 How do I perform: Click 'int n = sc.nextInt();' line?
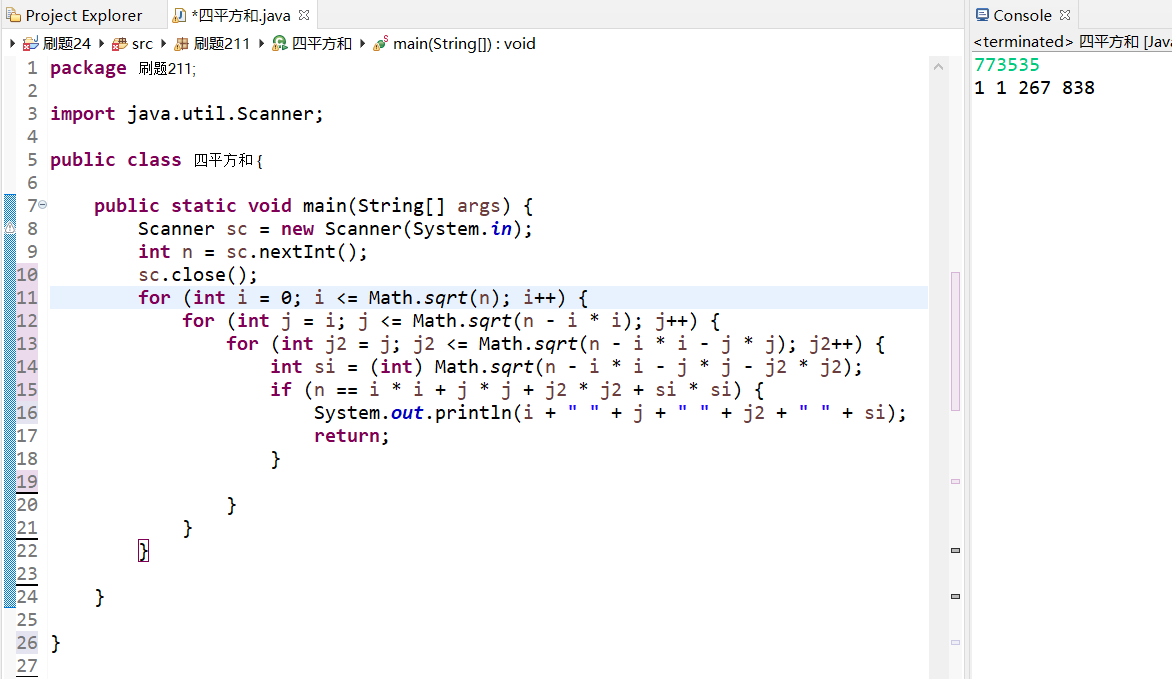coord(253,252)
